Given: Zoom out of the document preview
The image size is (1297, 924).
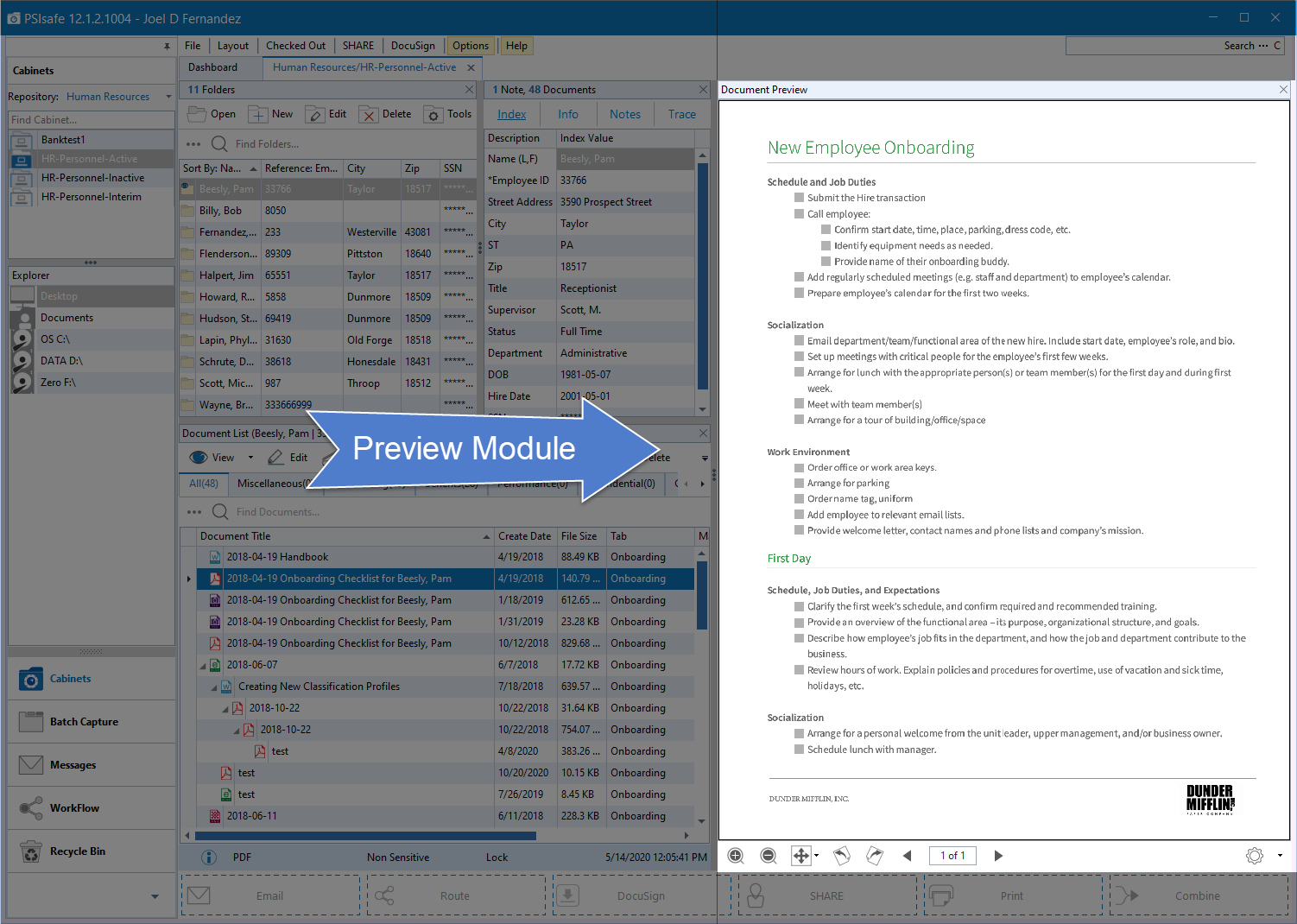Looking at the screenshot, I should point(768,856).
